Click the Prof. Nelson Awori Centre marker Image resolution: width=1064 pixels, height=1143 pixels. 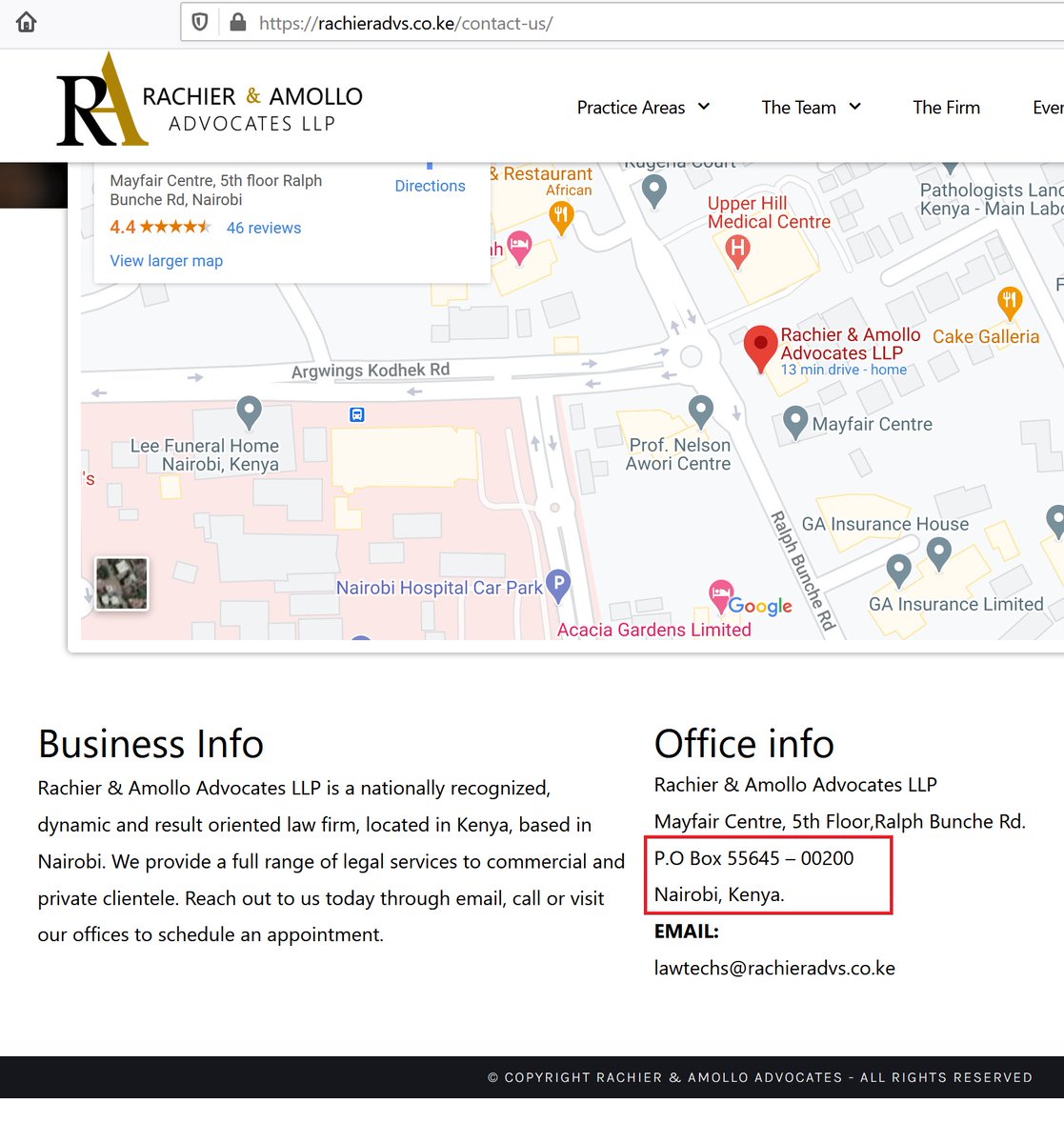coord(701,411)
